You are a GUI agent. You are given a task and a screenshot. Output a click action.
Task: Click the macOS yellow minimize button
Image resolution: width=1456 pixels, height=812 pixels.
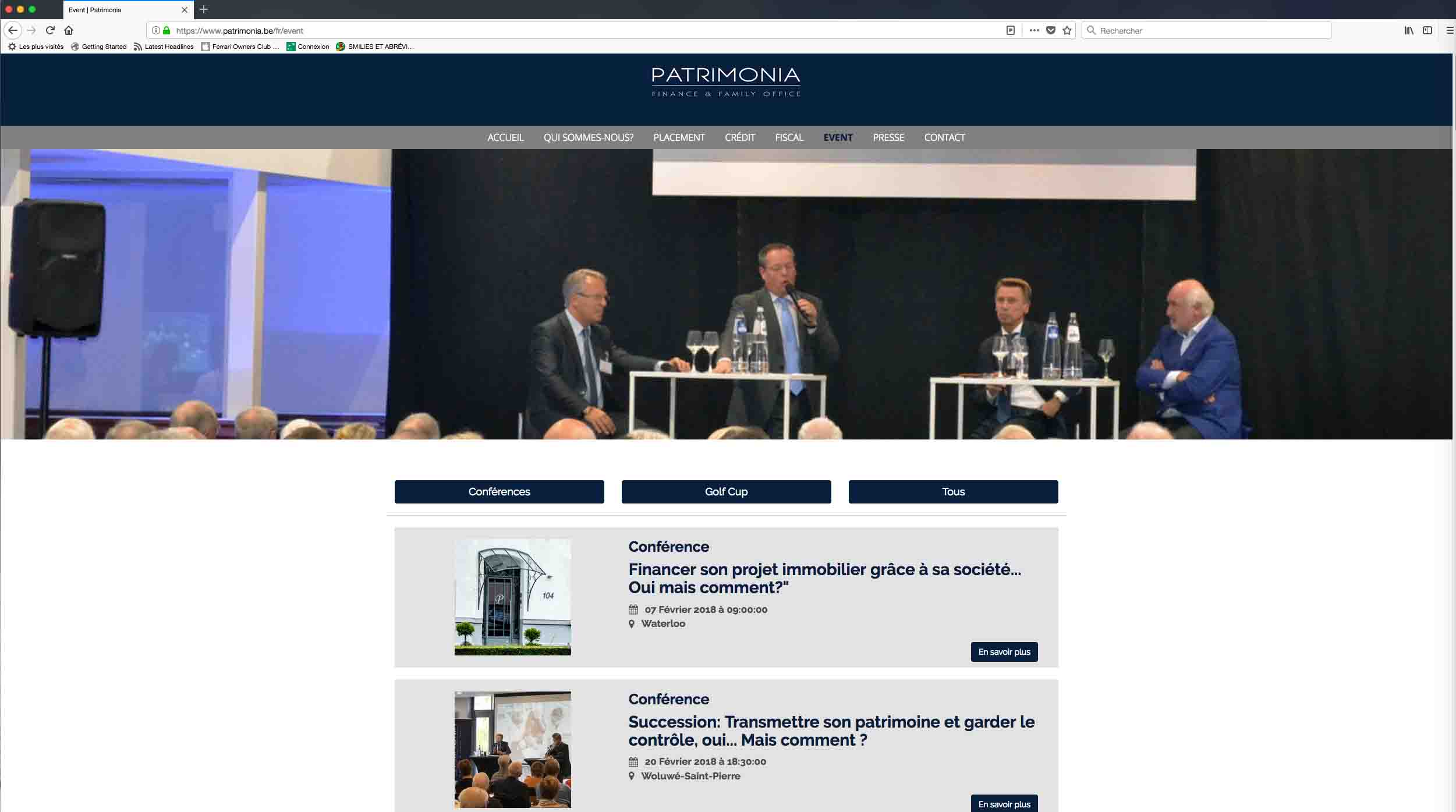(x=20, y=9)
